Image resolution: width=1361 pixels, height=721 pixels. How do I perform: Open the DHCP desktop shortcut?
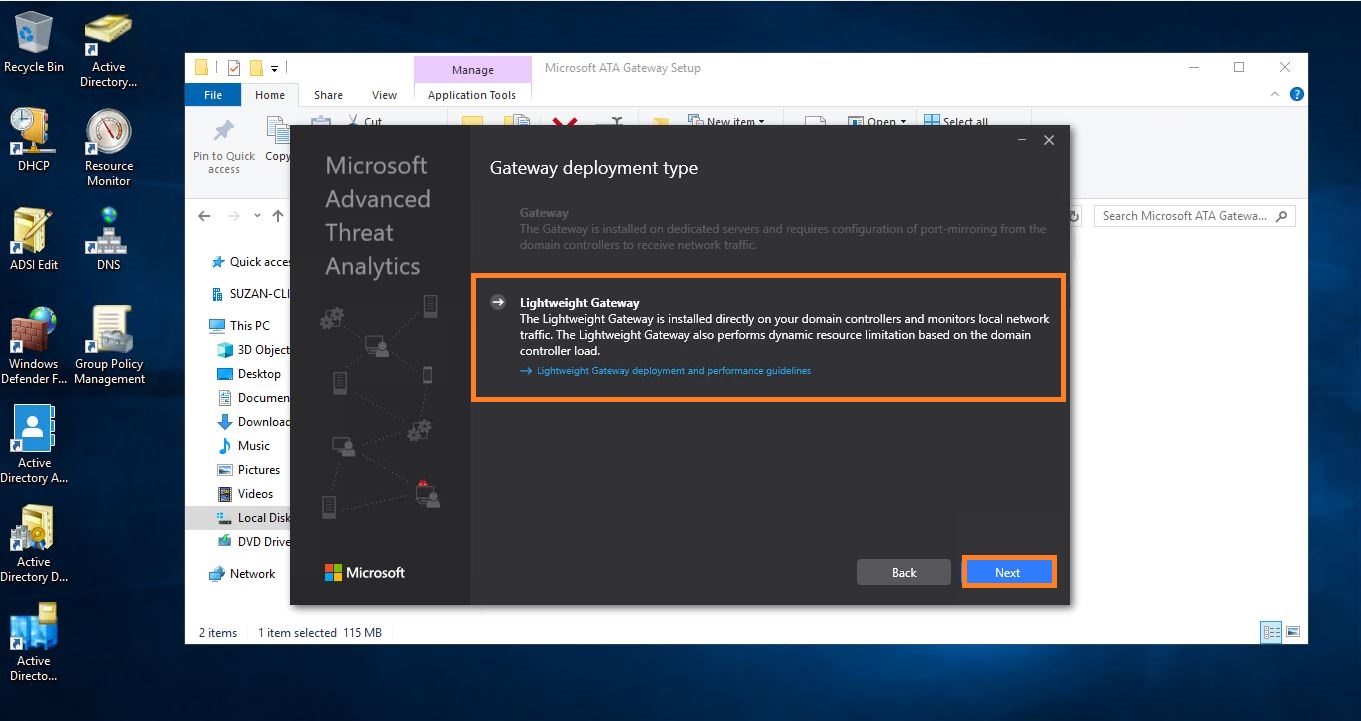coord(34,140)
